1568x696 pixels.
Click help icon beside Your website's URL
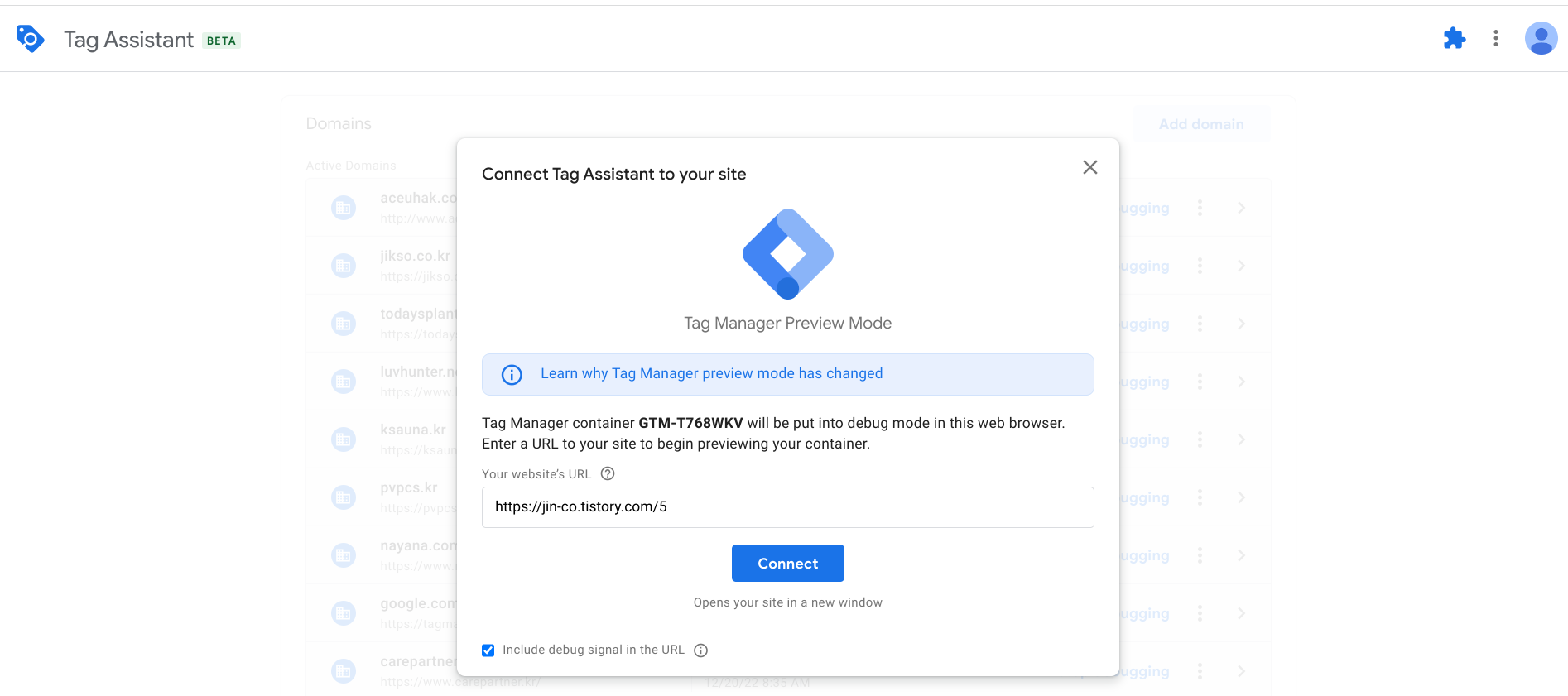608,473
